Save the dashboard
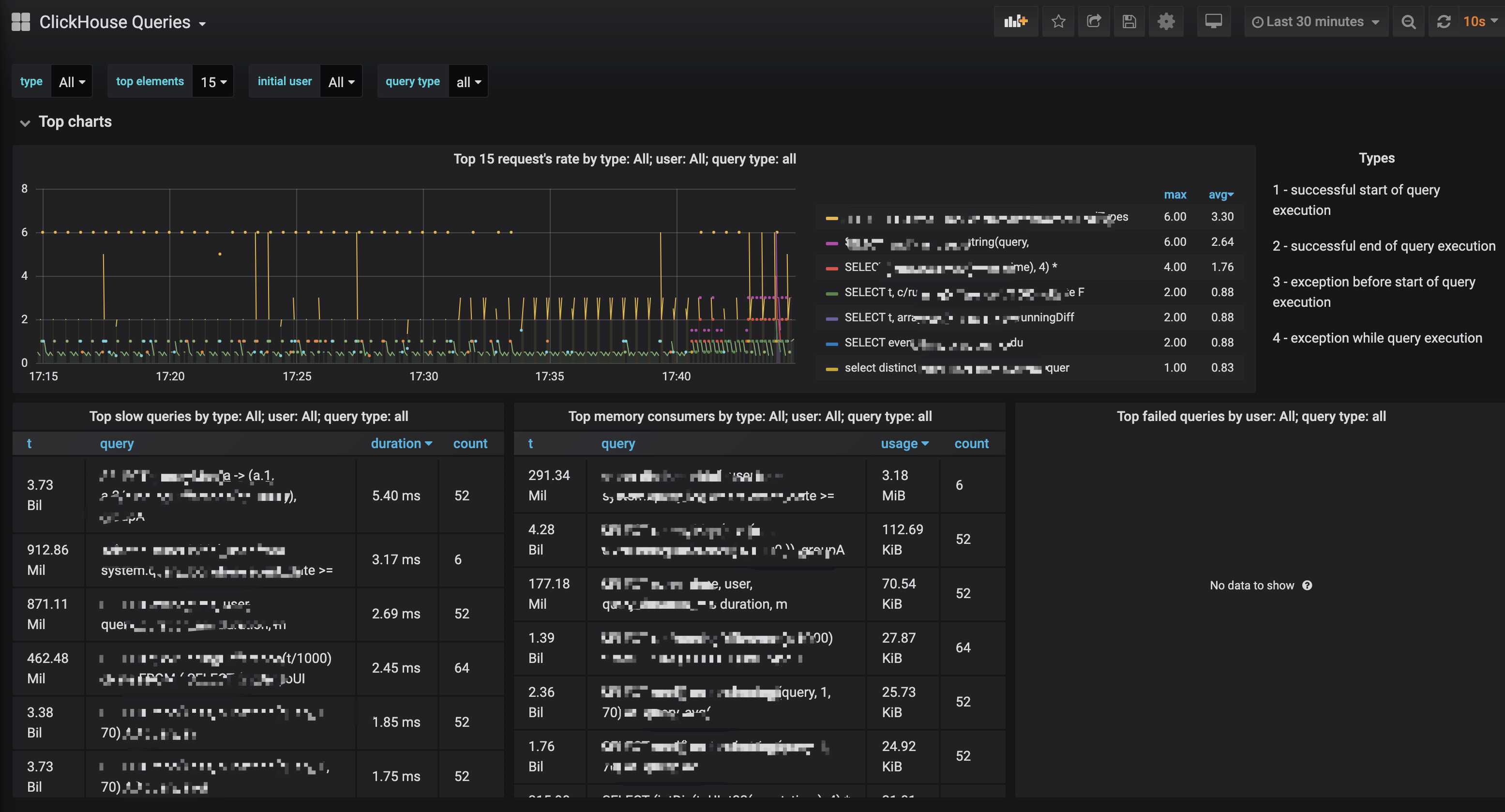The height and width of the screenshot is (812, 1505). tap(1129, 22)
